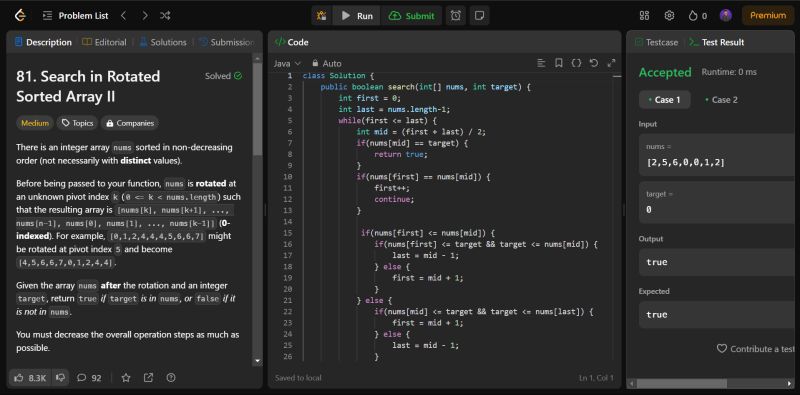
Task: Pick a random problem with shuffle icon
Action: (165, 16)
